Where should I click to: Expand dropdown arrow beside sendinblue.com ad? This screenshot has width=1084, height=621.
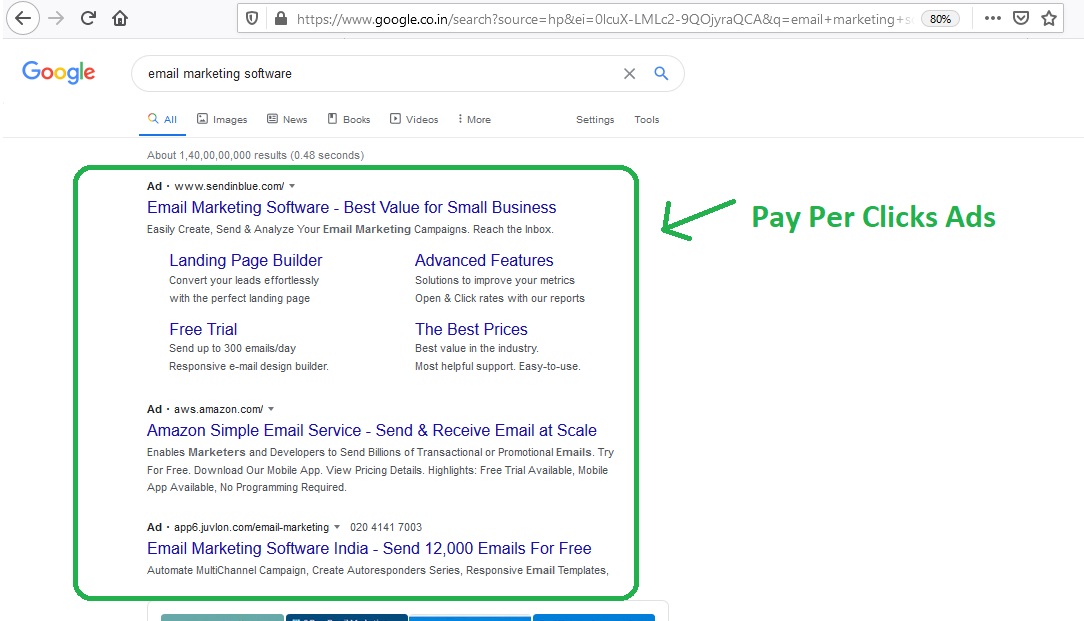click(292, 186)
